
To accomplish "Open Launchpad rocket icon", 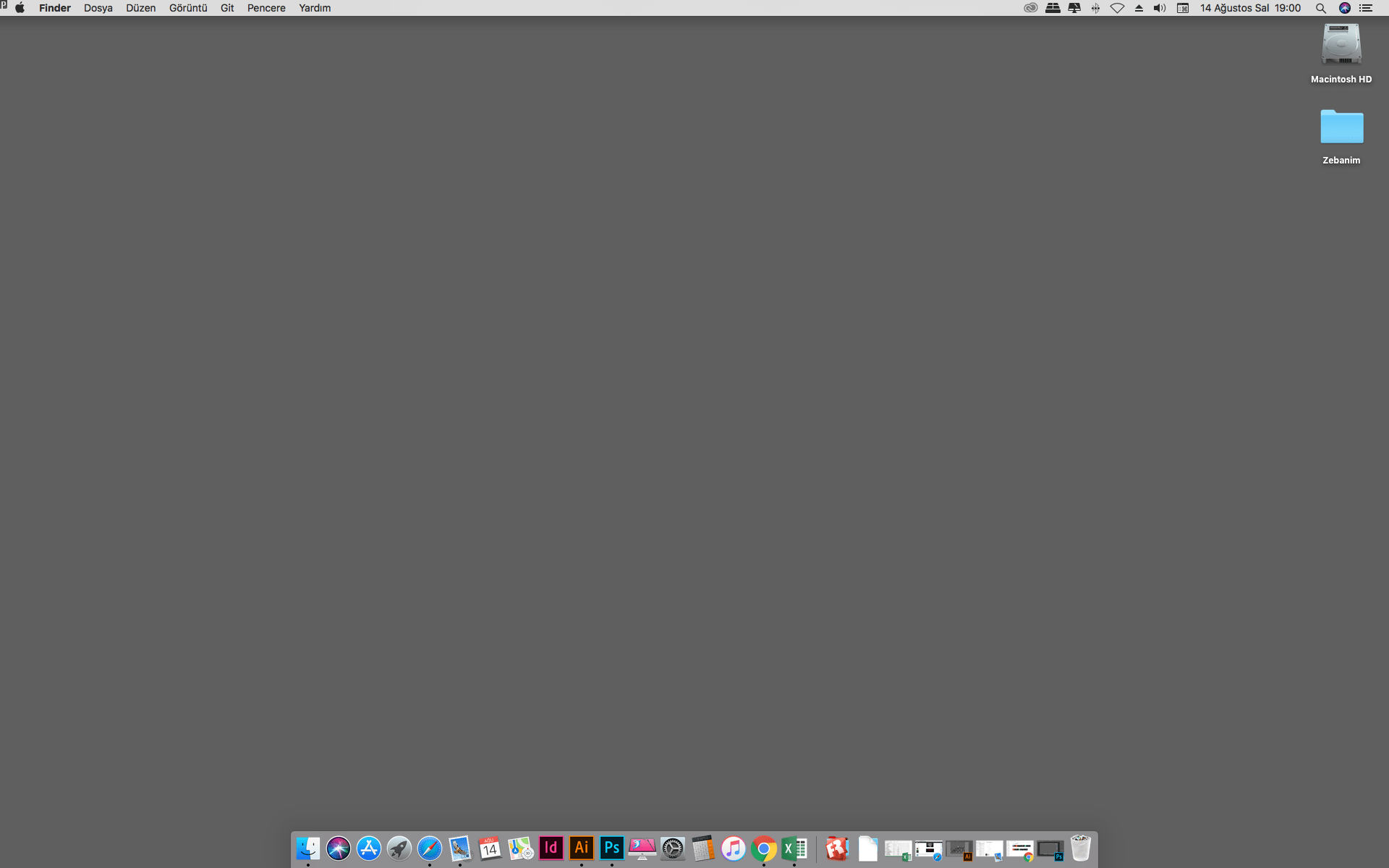I will tap(399, 848).
